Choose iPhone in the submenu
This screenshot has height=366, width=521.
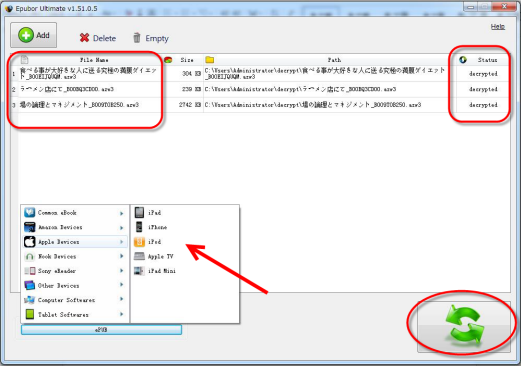[185, 227]
